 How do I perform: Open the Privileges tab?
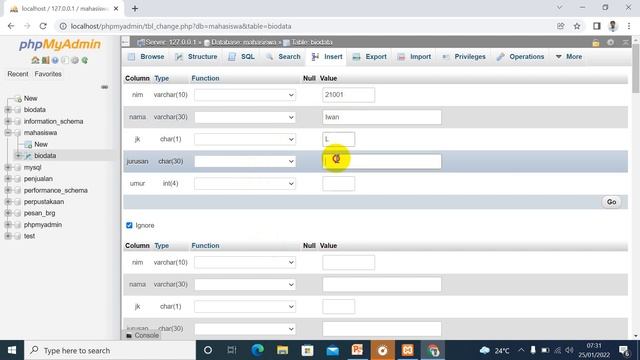point(464,57)
